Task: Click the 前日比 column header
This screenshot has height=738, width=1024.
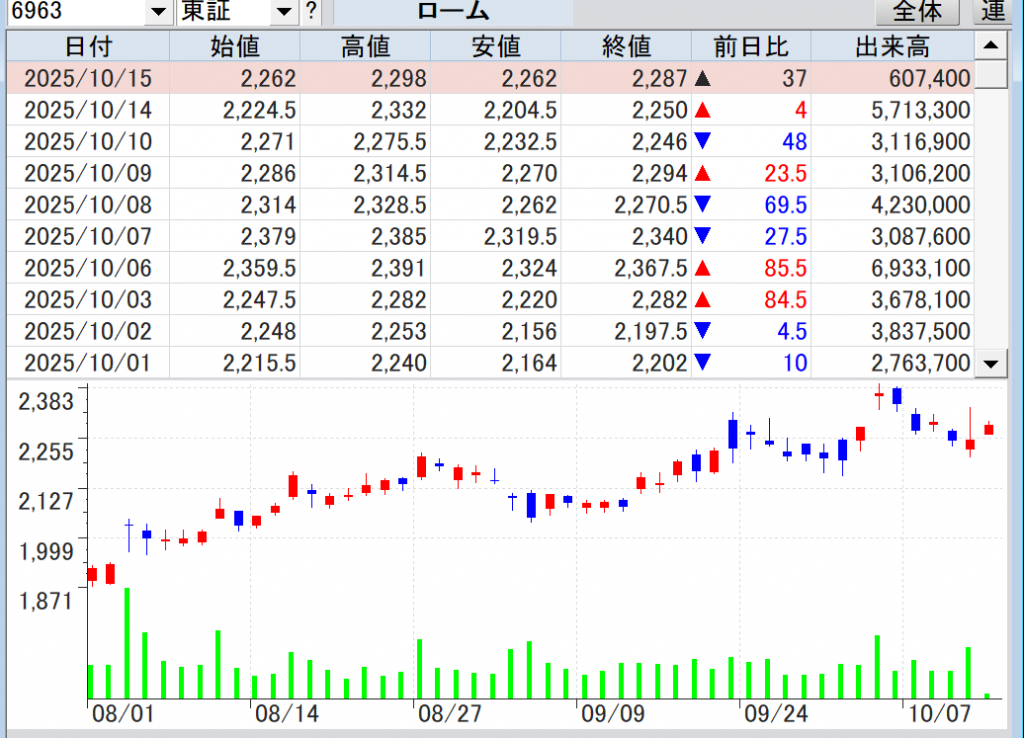Action: [x=750, y=46]
